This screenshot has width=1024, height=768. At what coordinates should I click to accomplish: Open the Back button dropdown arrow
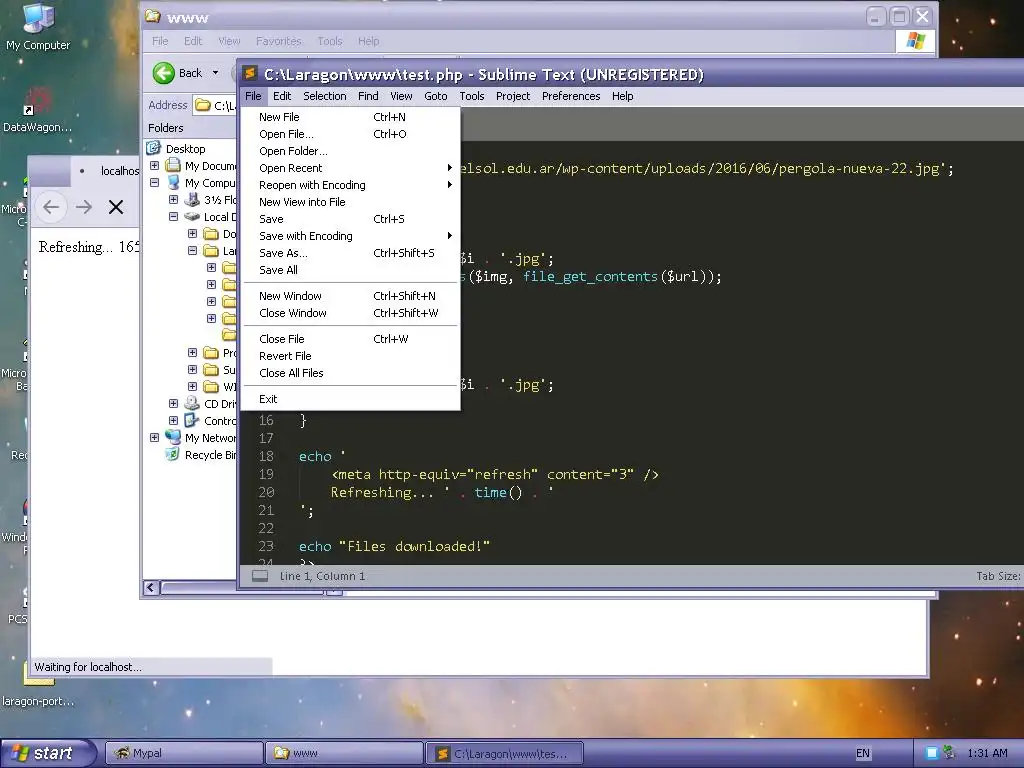click(x=216, y=72)
